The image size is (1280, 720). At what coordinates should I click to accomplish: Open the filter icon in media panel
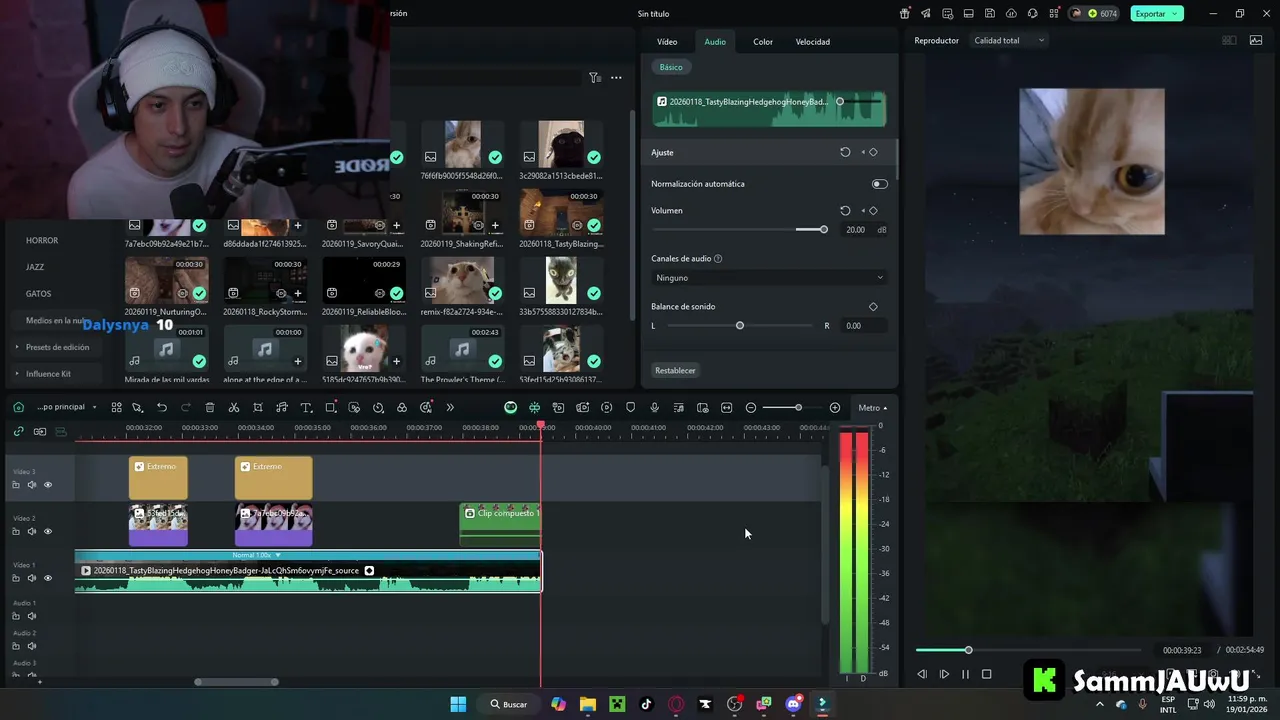click(x=594, y=77)
